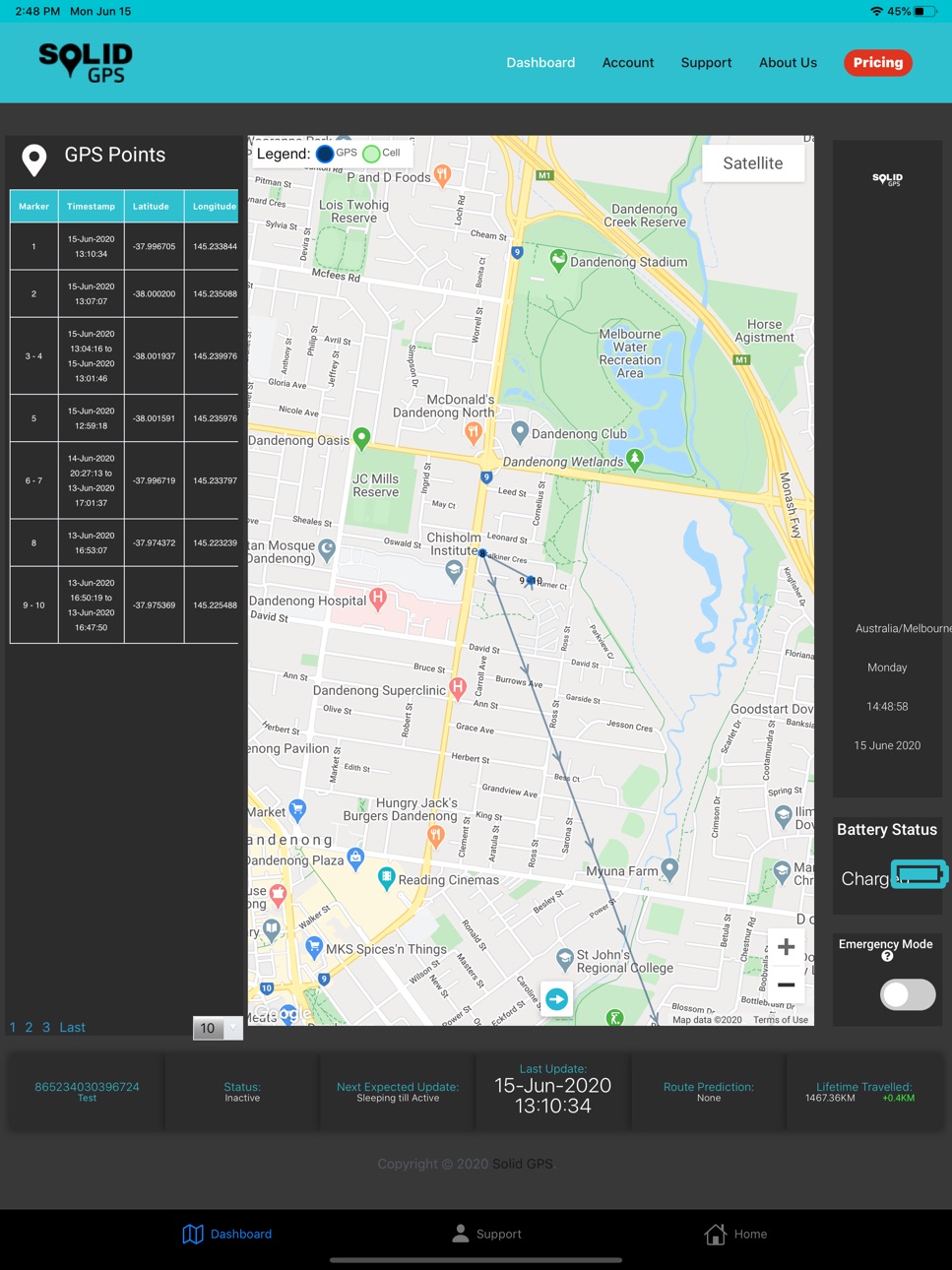Open Dashboard tab in bottom bar
This screenshot has width=952, height=1270.
[x=227, y=1234]
